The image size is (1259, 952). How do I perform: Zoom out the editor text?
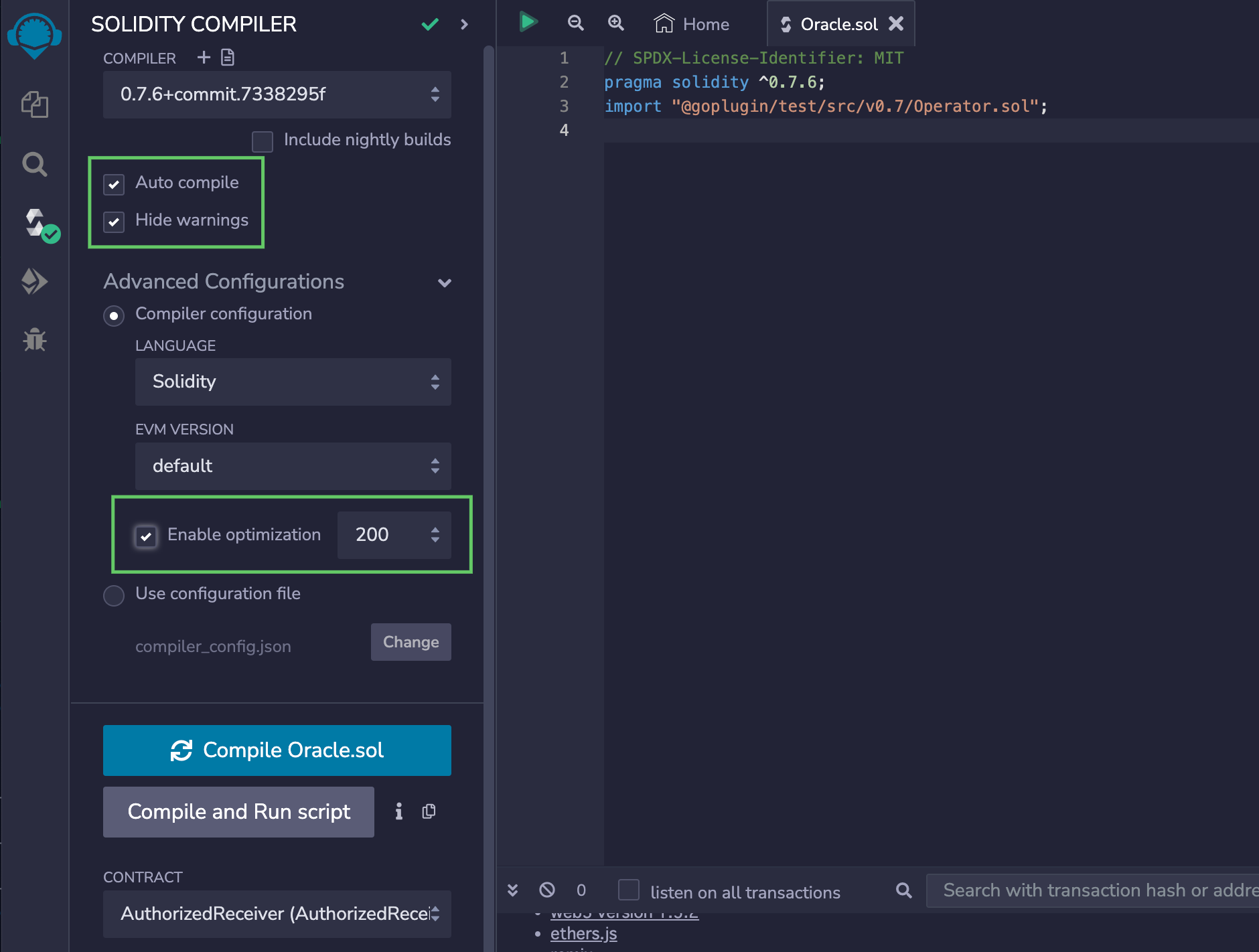(x=575, y=23)
